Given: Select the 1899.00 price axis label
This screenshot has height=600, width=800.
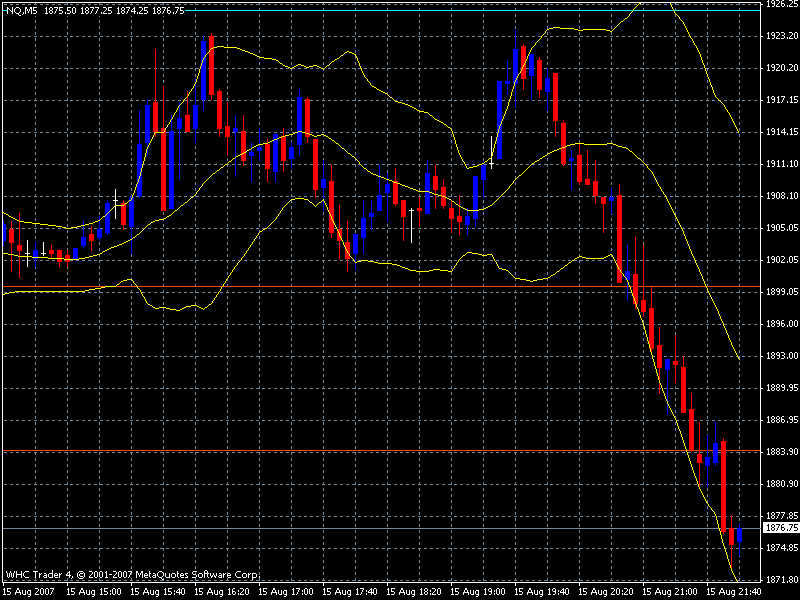Looking at the screenshot, I should tap(779, 291).
